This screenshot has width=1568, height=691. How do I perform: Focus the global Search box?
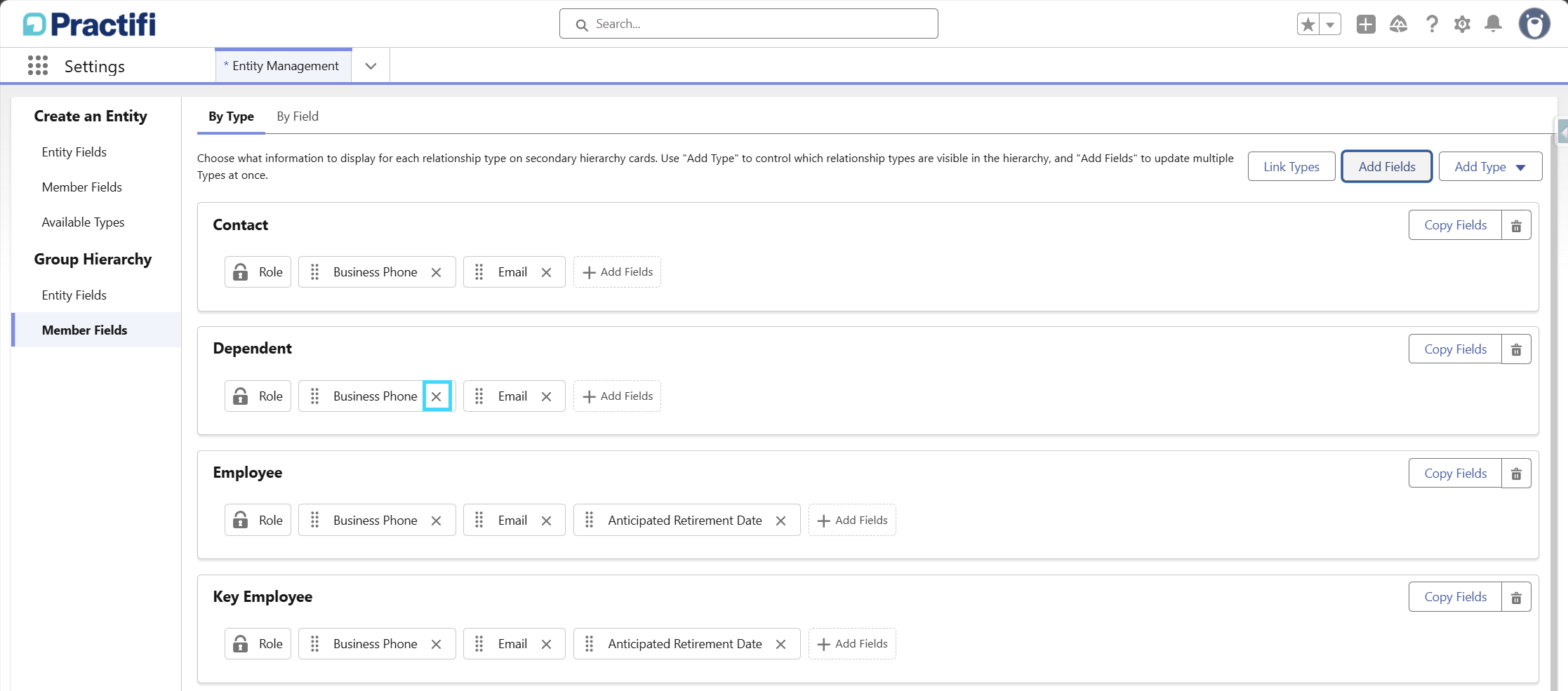pos(748,24)
